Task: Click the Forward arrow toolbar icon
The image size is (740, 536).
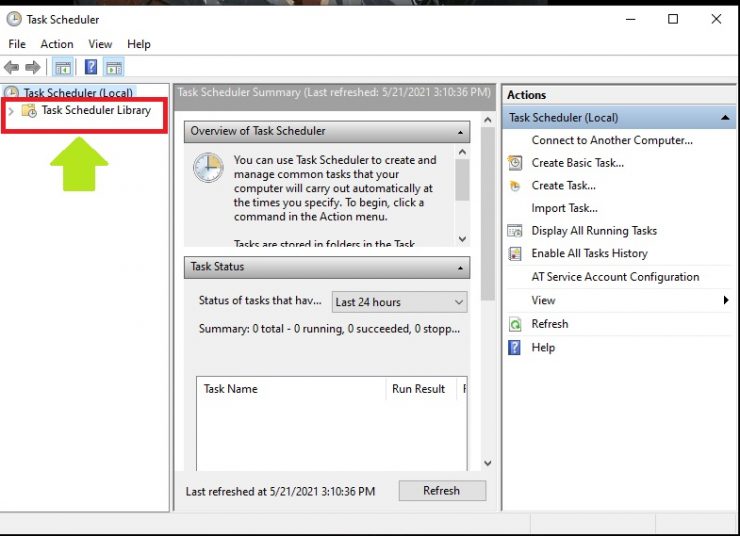Action: click(33, 67)
